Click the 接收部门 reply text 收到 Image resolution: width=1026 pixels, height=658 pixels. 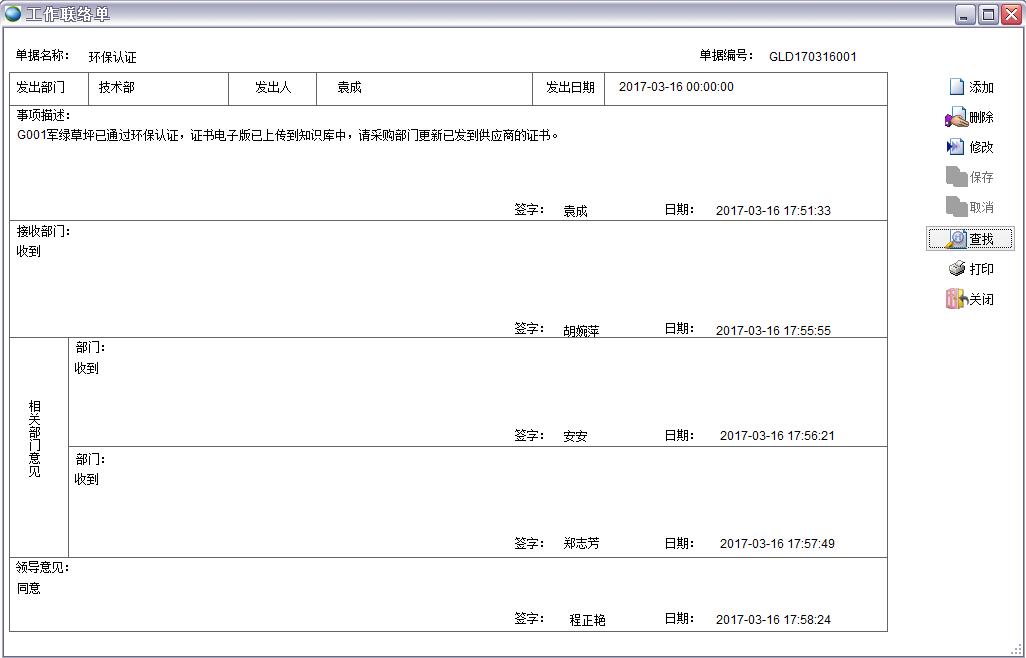pyautogui.click(x=29, y=252)
